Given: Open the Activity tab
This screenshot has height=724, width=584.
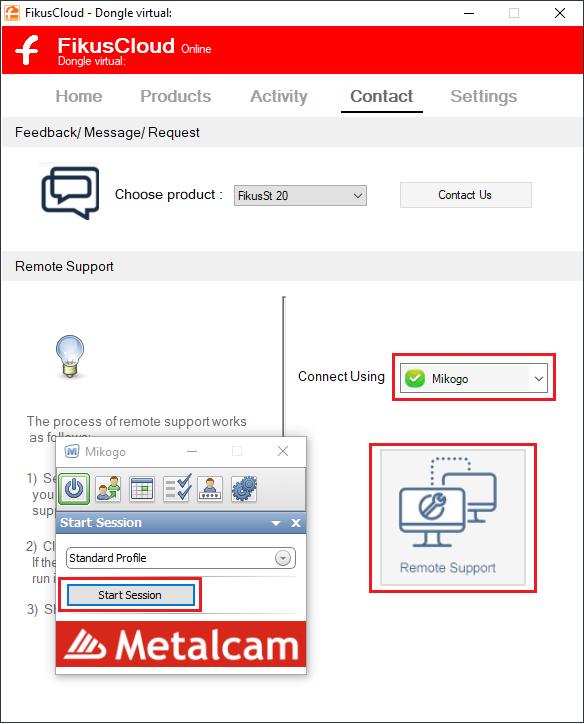Looking at the screenshot, I should [279, 97].
